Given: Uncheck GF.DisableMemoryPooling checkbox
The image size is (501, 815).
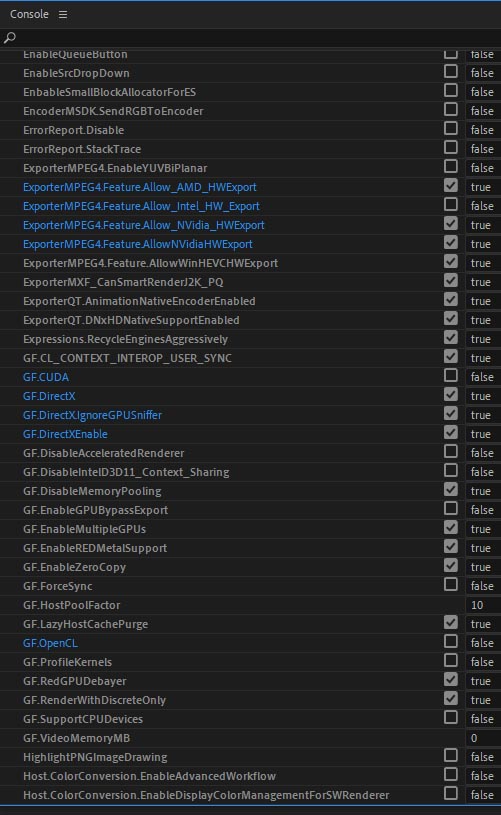Looking at the screenshot, I should pos(451,490).
